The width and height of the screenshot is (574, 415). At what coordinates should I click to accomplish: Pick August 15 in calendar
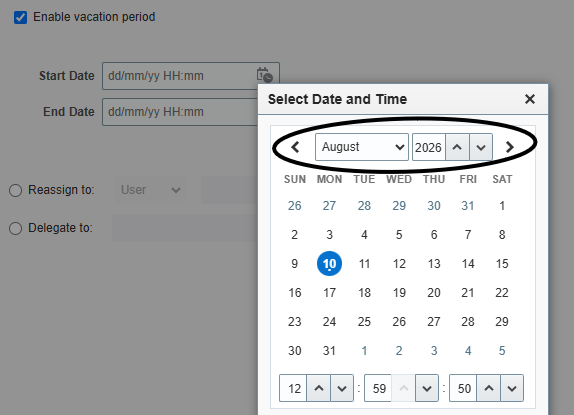(502, 264)
